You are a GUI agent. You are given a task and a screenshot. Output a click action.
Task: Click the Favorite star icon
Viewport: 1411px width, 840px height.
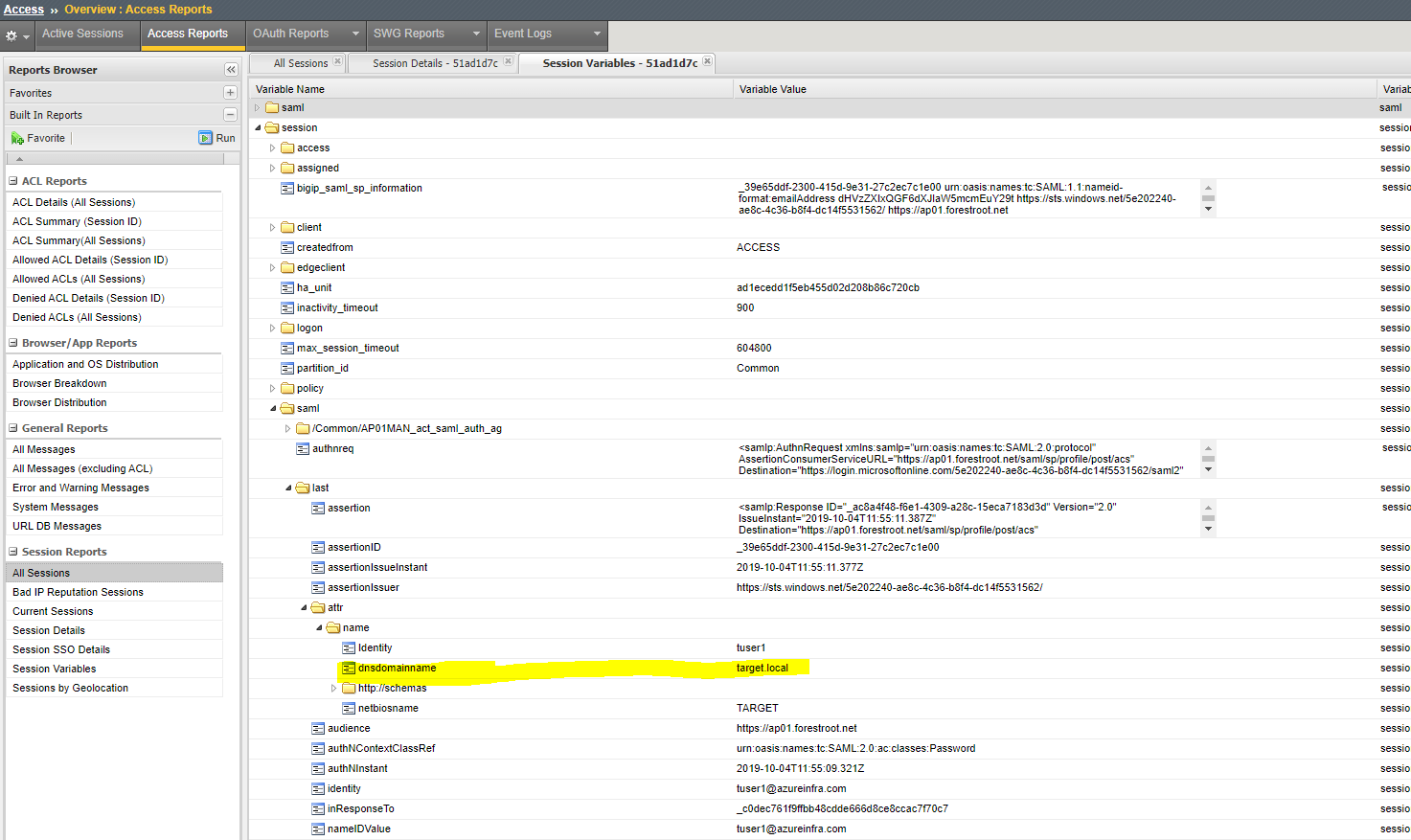[x=18, y=138]
